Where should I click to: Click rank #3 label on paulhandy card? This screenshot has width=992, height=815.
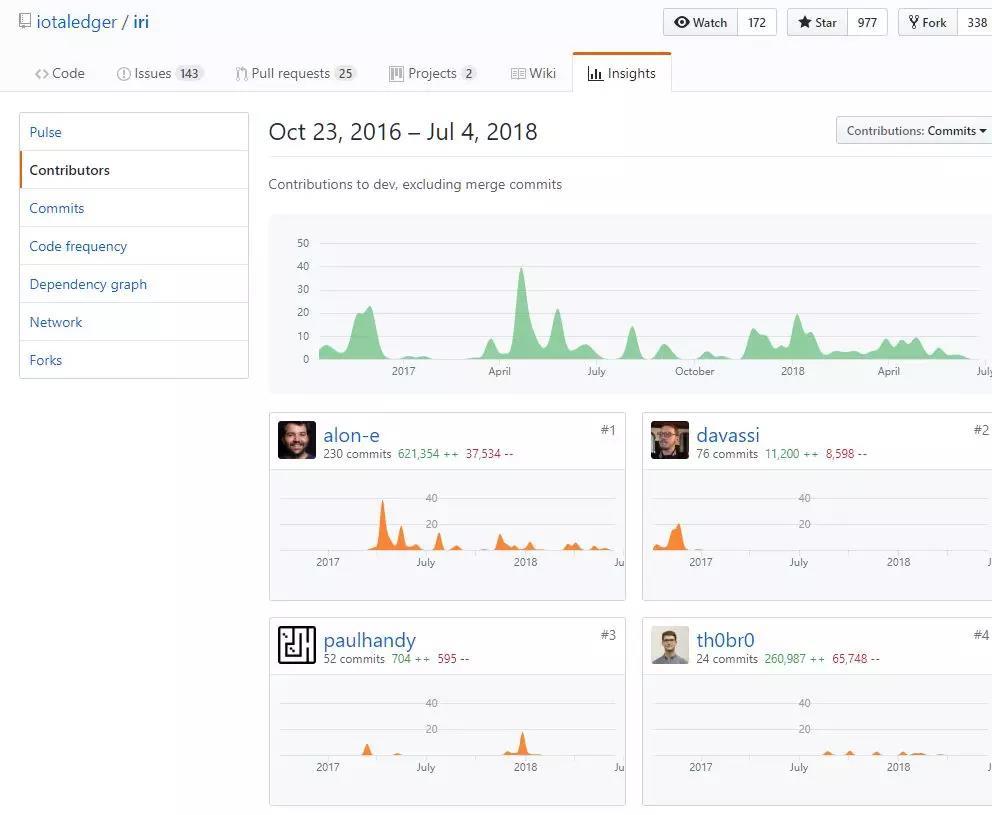pyautogui.click(x=608, y=635)
